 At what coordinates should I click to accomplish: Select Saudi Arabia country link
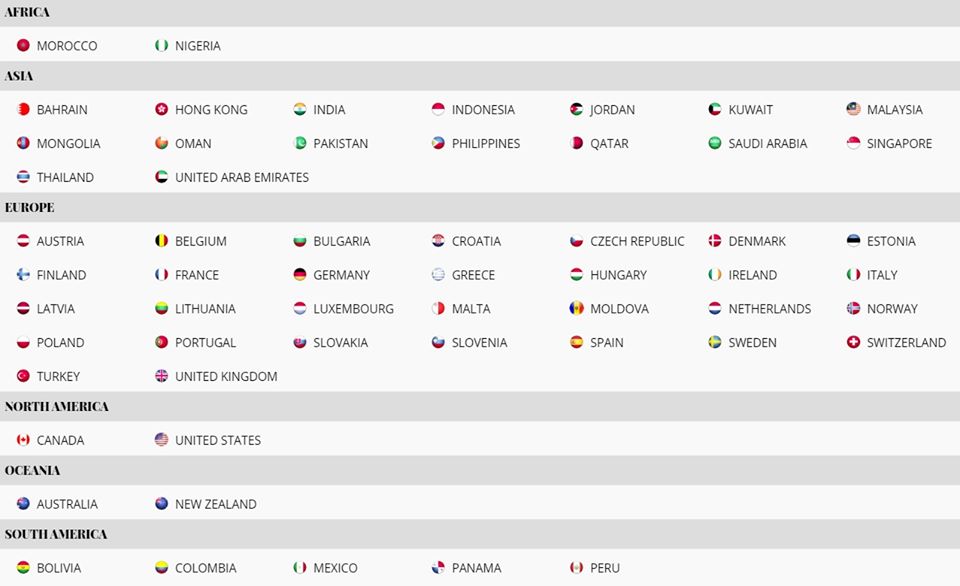(x=768, y=144)
